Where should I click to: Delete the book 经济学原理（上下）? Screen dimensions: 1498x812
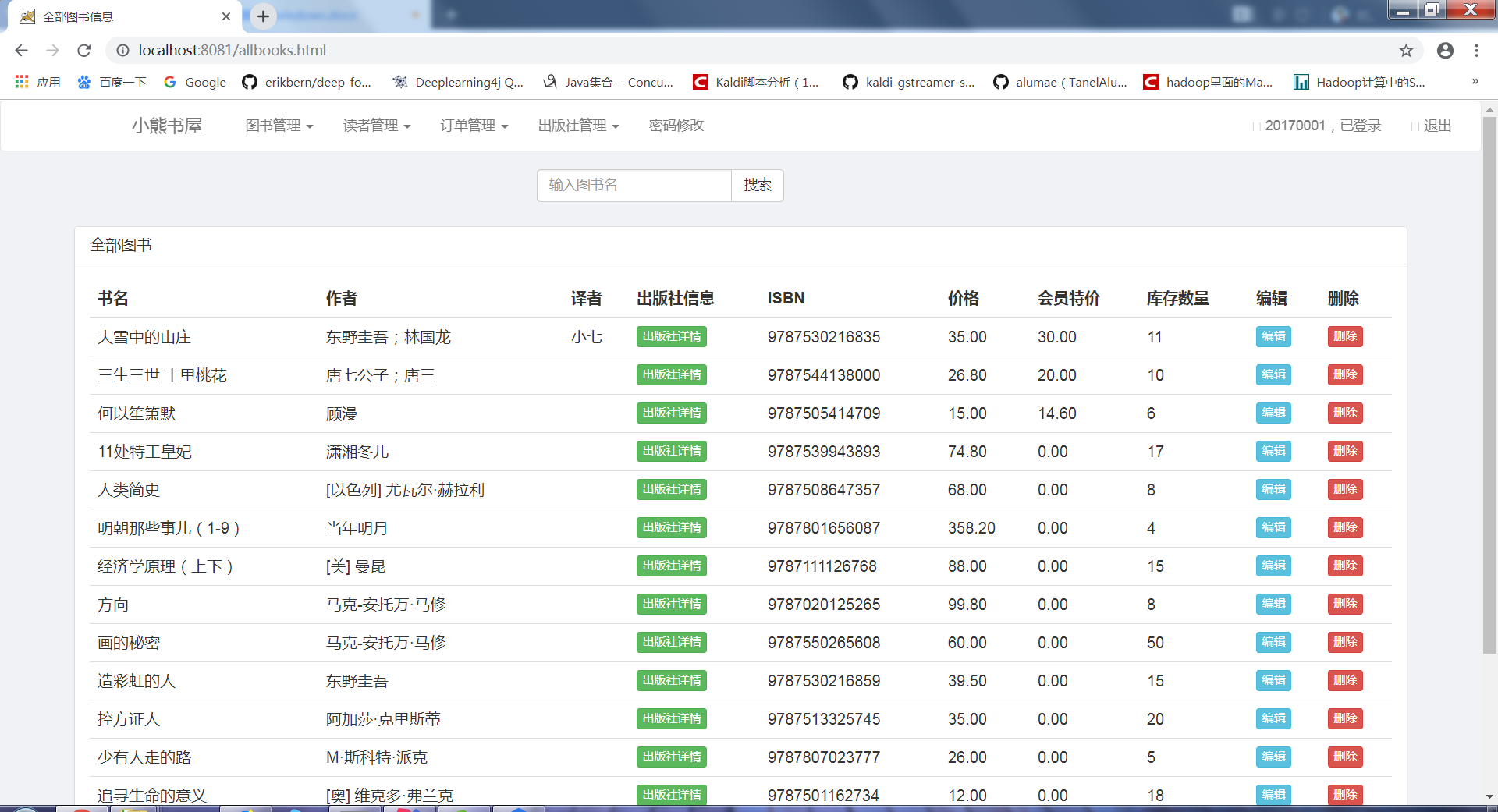pos(1345,566)
